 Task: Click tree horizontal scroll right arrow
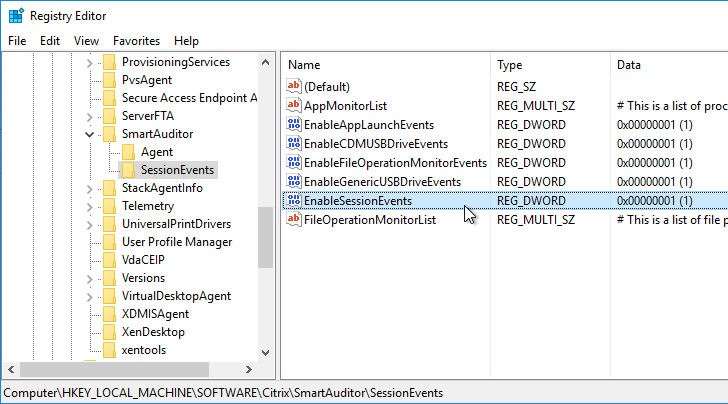[249, 370]
